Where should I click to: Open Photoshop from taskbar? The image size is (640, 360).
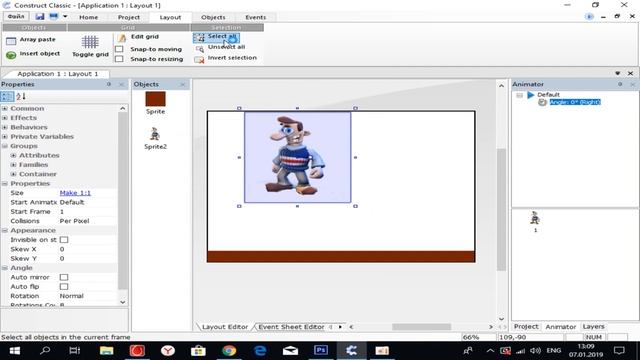tap(321, 351)
